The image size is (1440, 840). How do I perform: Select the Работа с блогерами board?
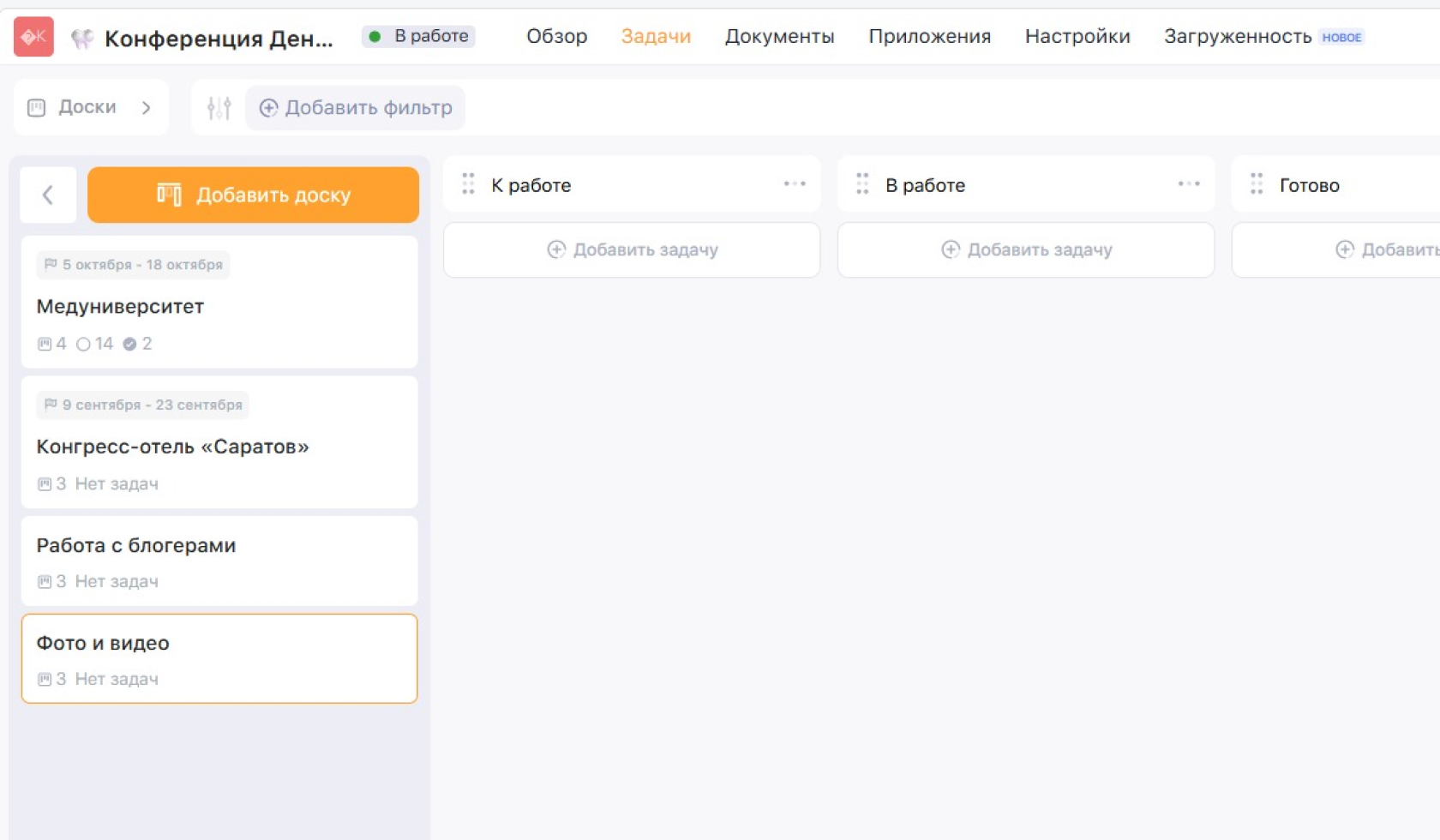219,561
